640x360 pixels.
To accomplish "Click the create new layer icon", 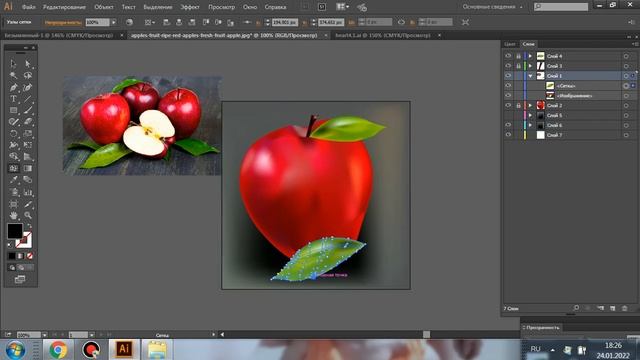I will (613, 309).
